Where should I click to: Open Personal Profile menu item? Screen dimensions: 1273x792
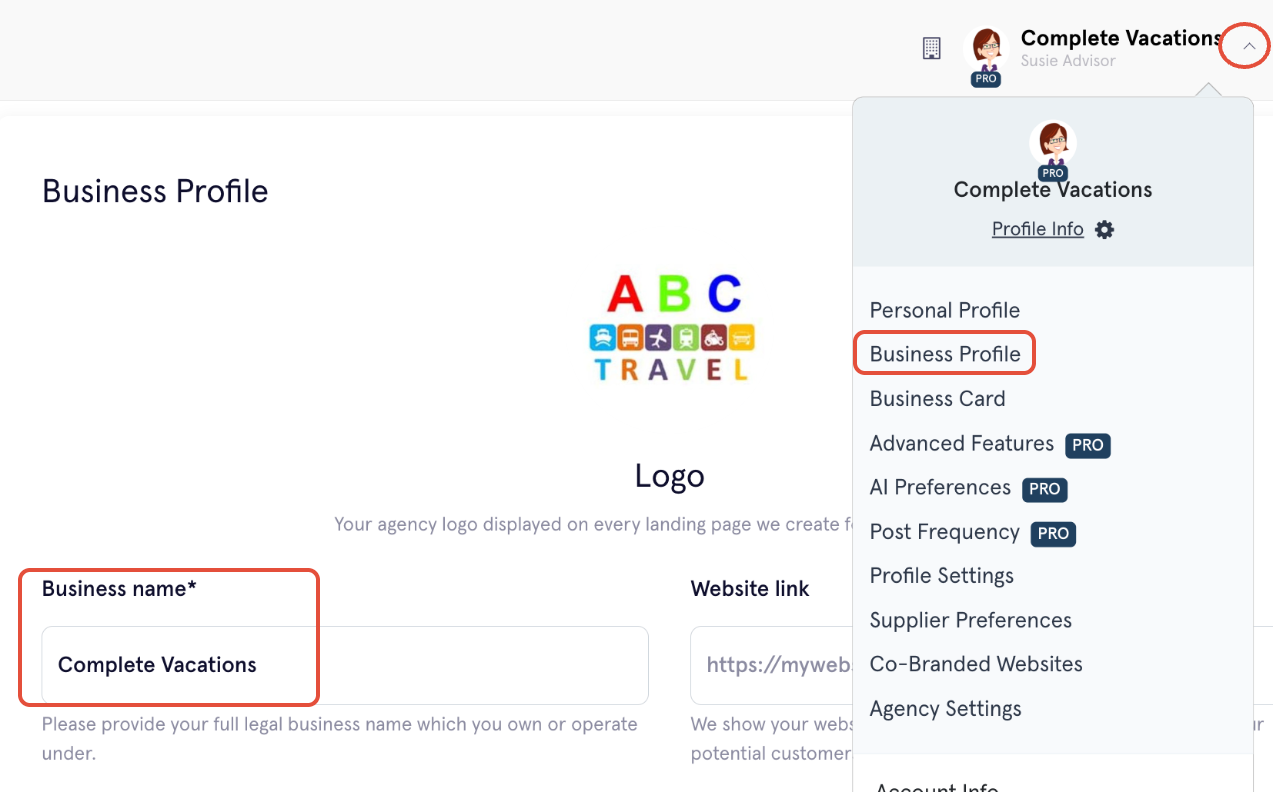[x=945, y=310]
